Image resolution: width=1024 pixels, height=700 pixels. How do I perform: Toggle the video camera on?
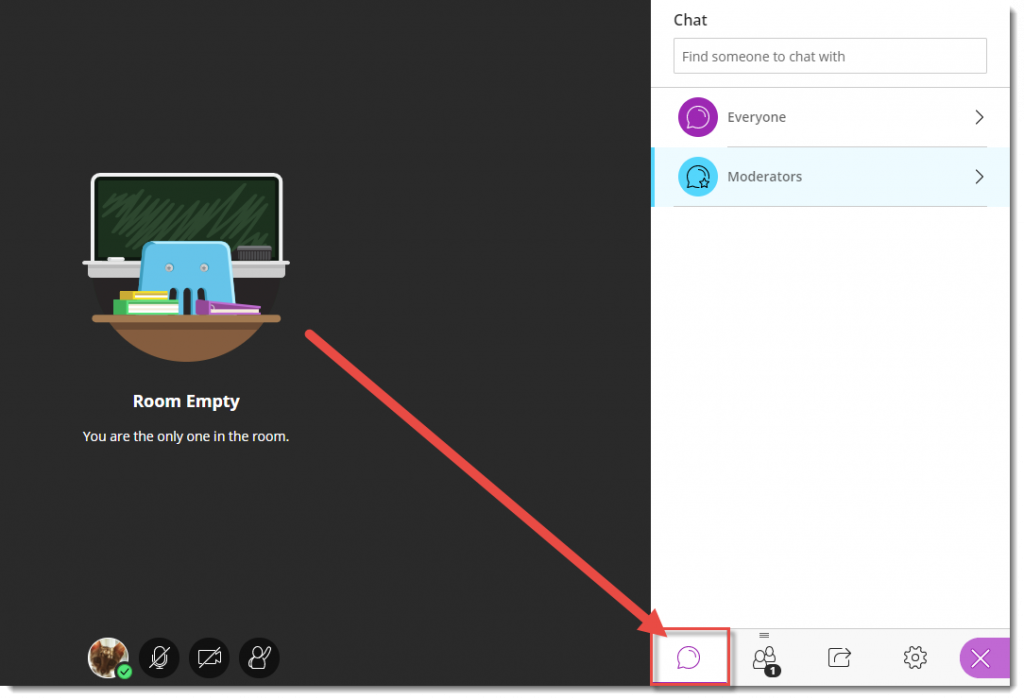click(209, 657)
